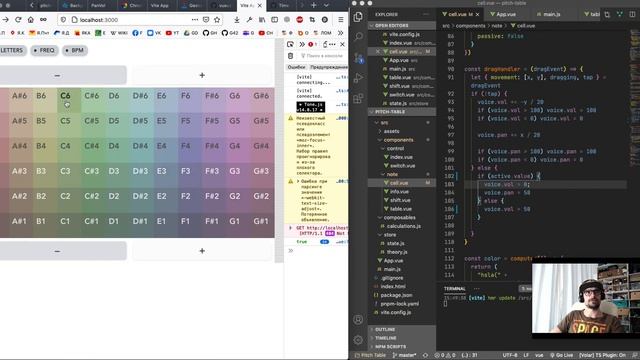Click the bottom plus octave button

[202, 251]
